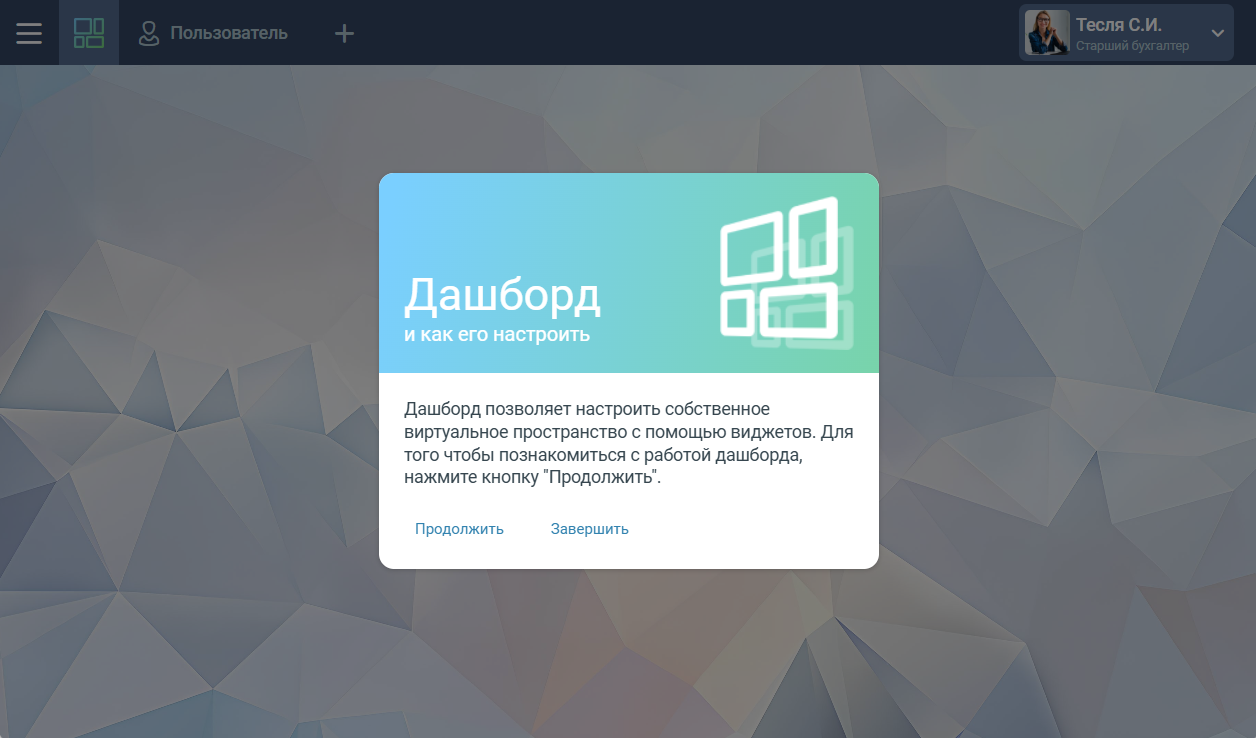Click the Старший бухгалтер role label
The width and height of the screenshot is (1256, 738).
click(x=1132, y=46)
